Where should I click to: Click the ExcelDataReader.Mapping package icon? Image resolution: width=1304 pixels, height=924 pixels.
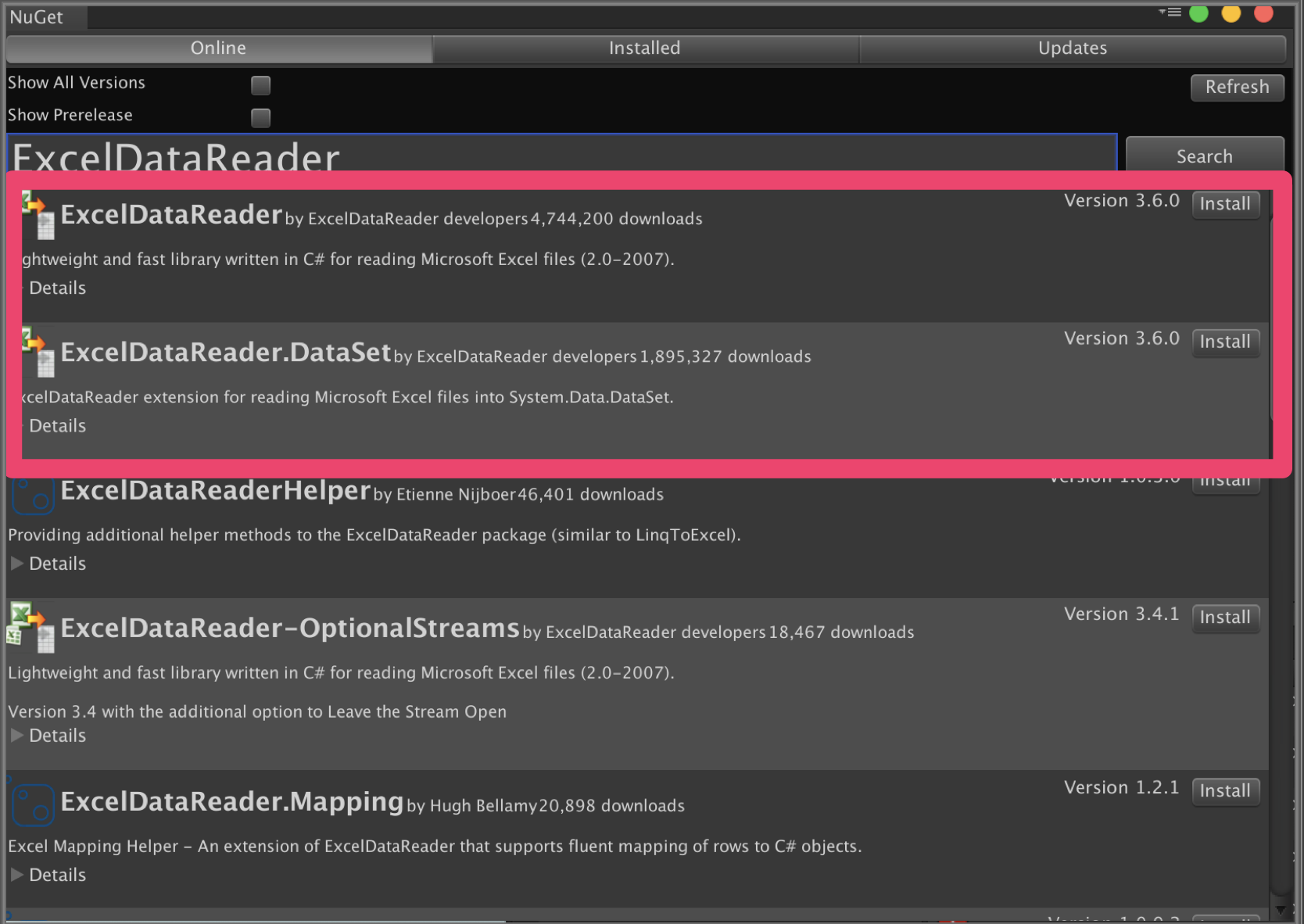(x=33, y=804)
